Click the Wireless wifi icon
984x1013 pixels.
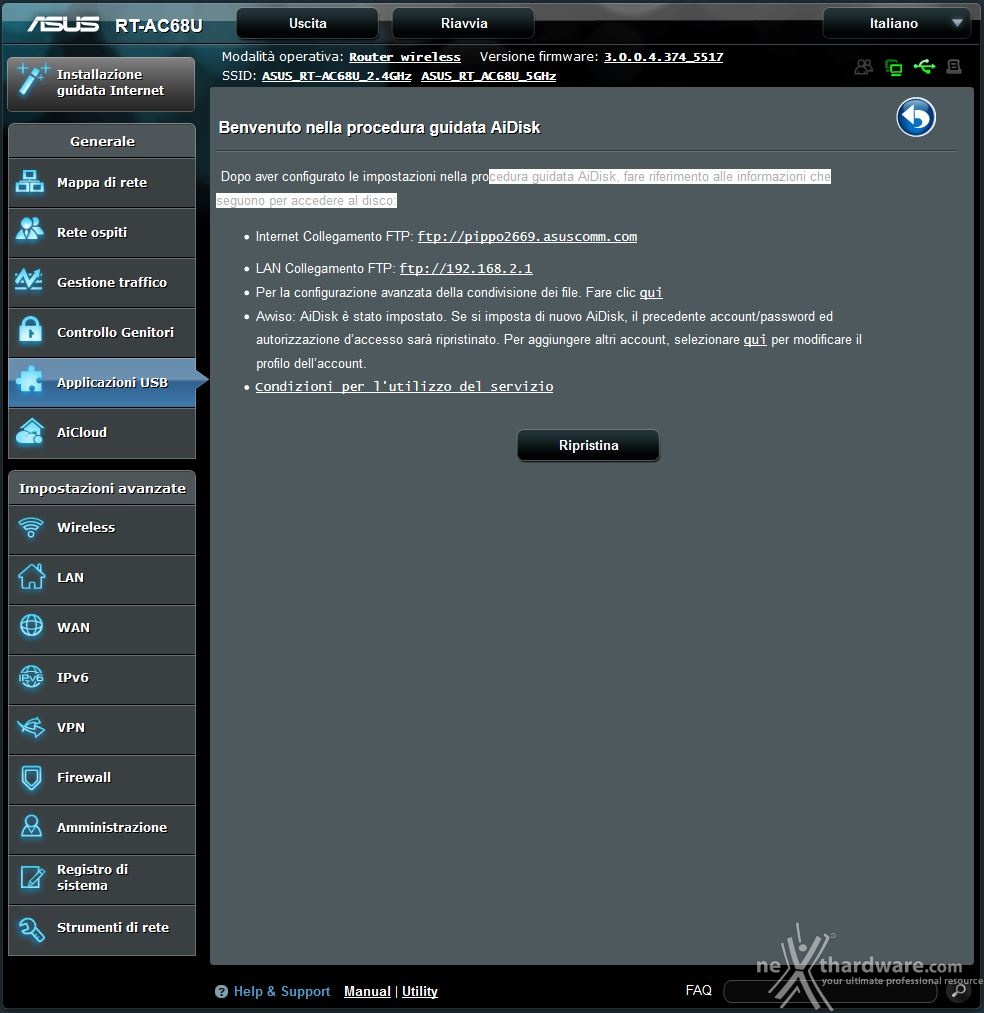tap(30, 528)
